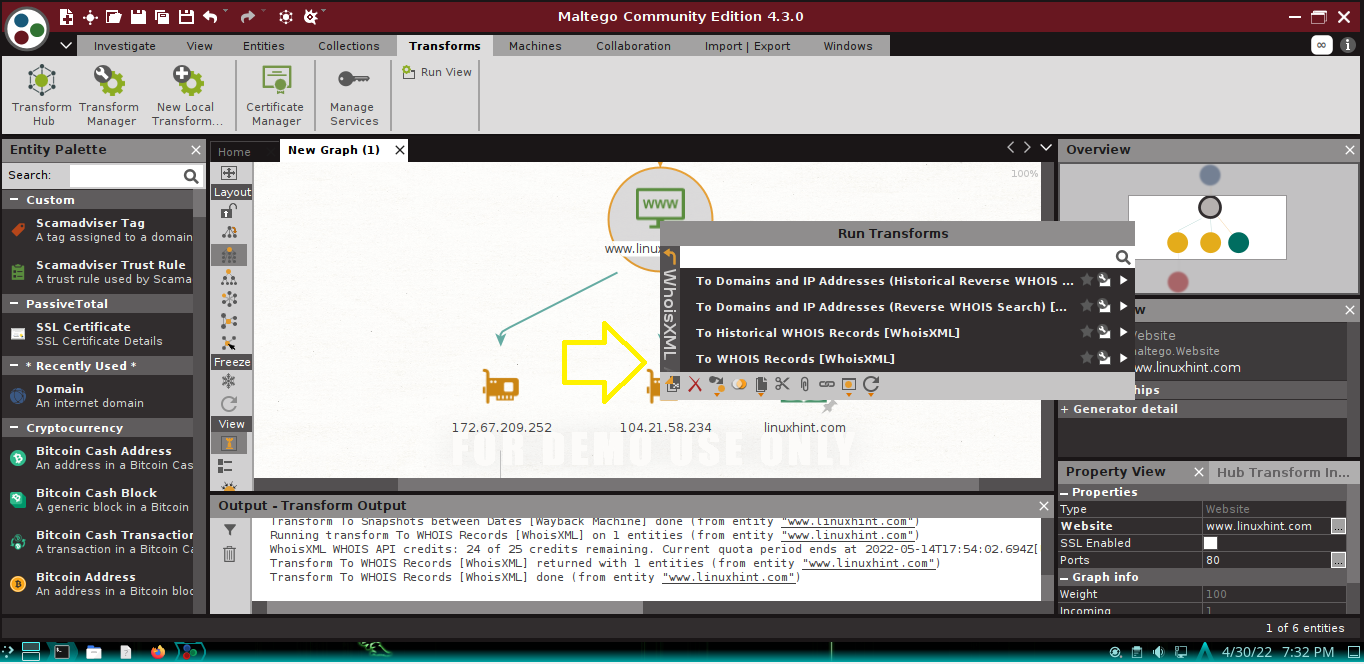Click the paperclip attach icon
This screenshot has height=664, width=1364.
(804, 384)
